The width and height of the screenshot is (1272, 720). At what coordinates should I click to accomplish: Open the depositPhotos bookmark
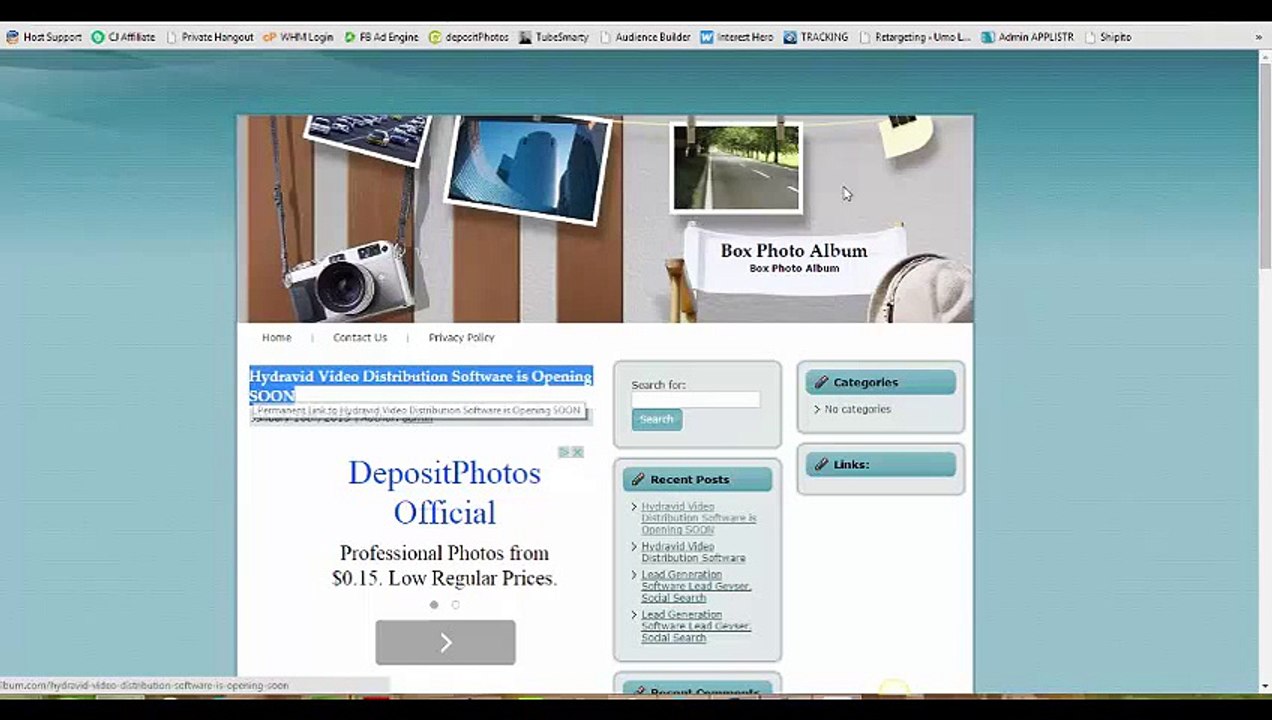[469, 37]
